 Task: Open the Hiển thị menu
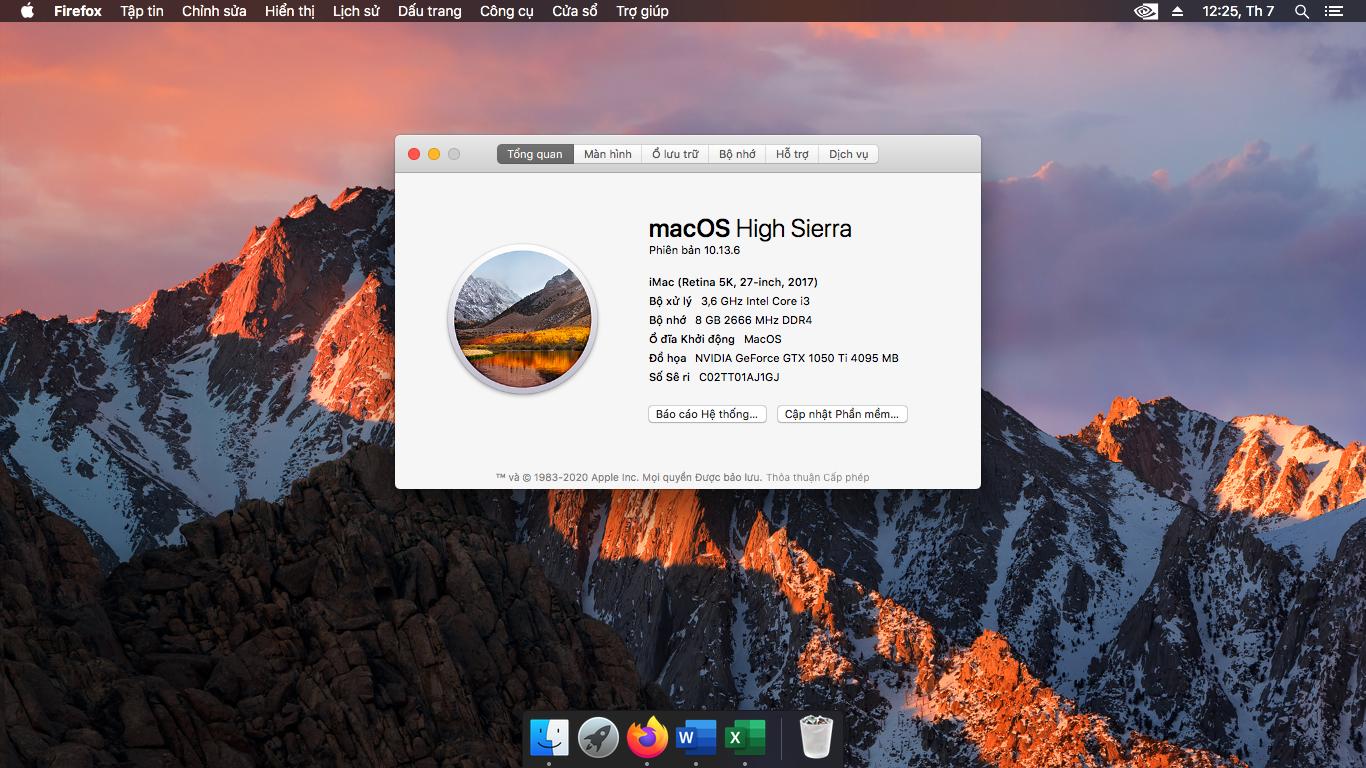[290, 11]
